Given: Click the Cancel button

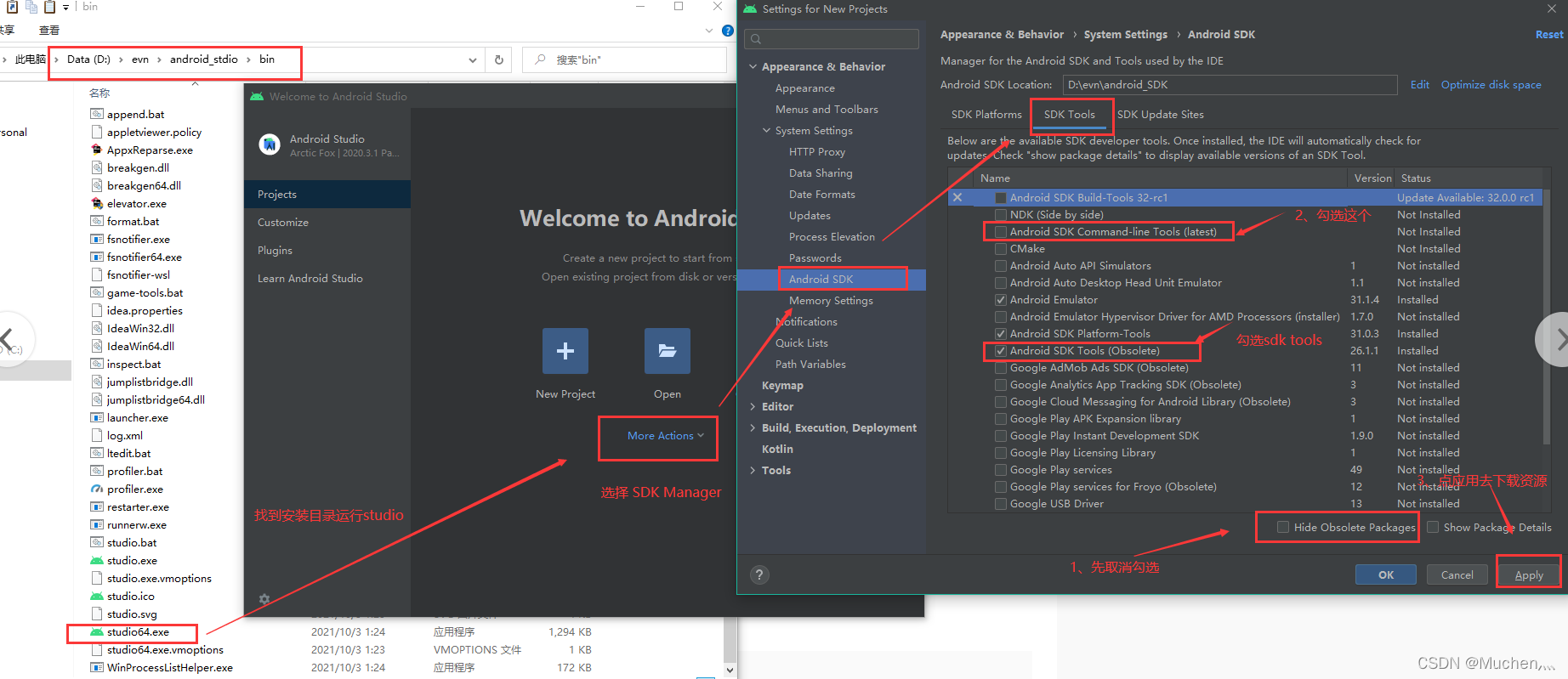Looking at the screenshot, I should click(1457, 574).
